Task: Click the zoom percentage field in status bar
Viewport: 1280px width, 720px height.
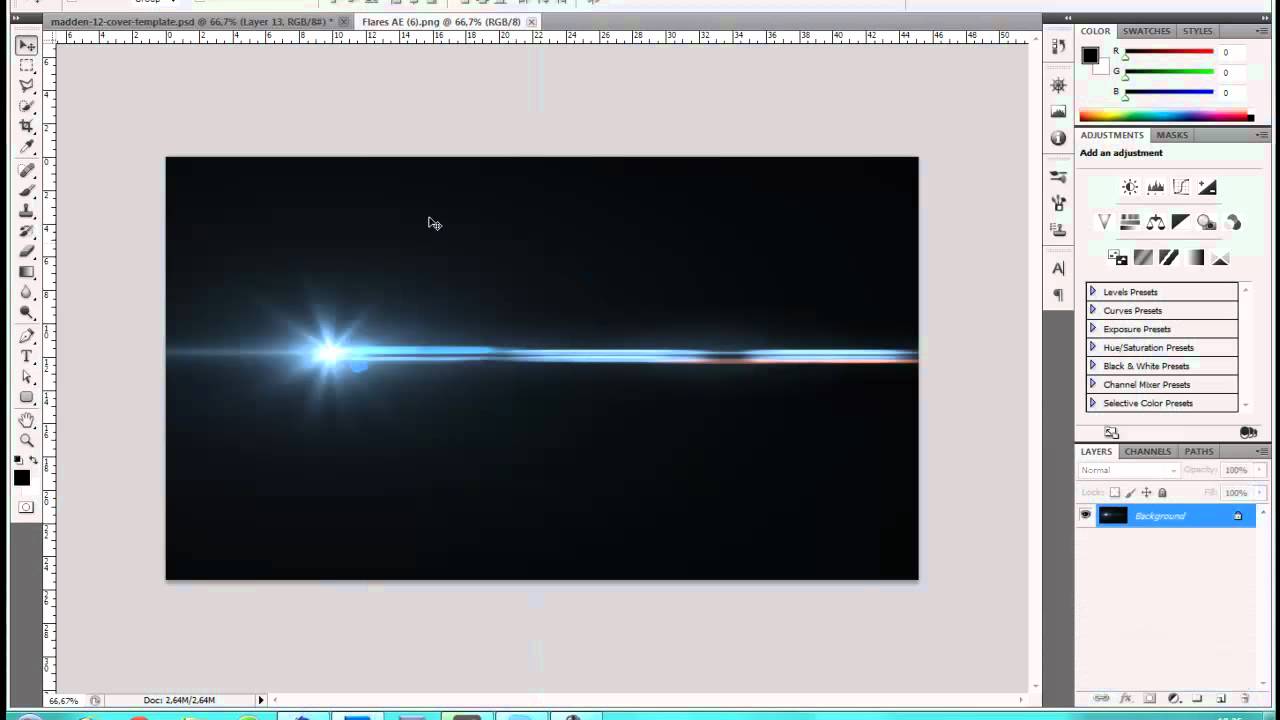Action: pos(63,700)
